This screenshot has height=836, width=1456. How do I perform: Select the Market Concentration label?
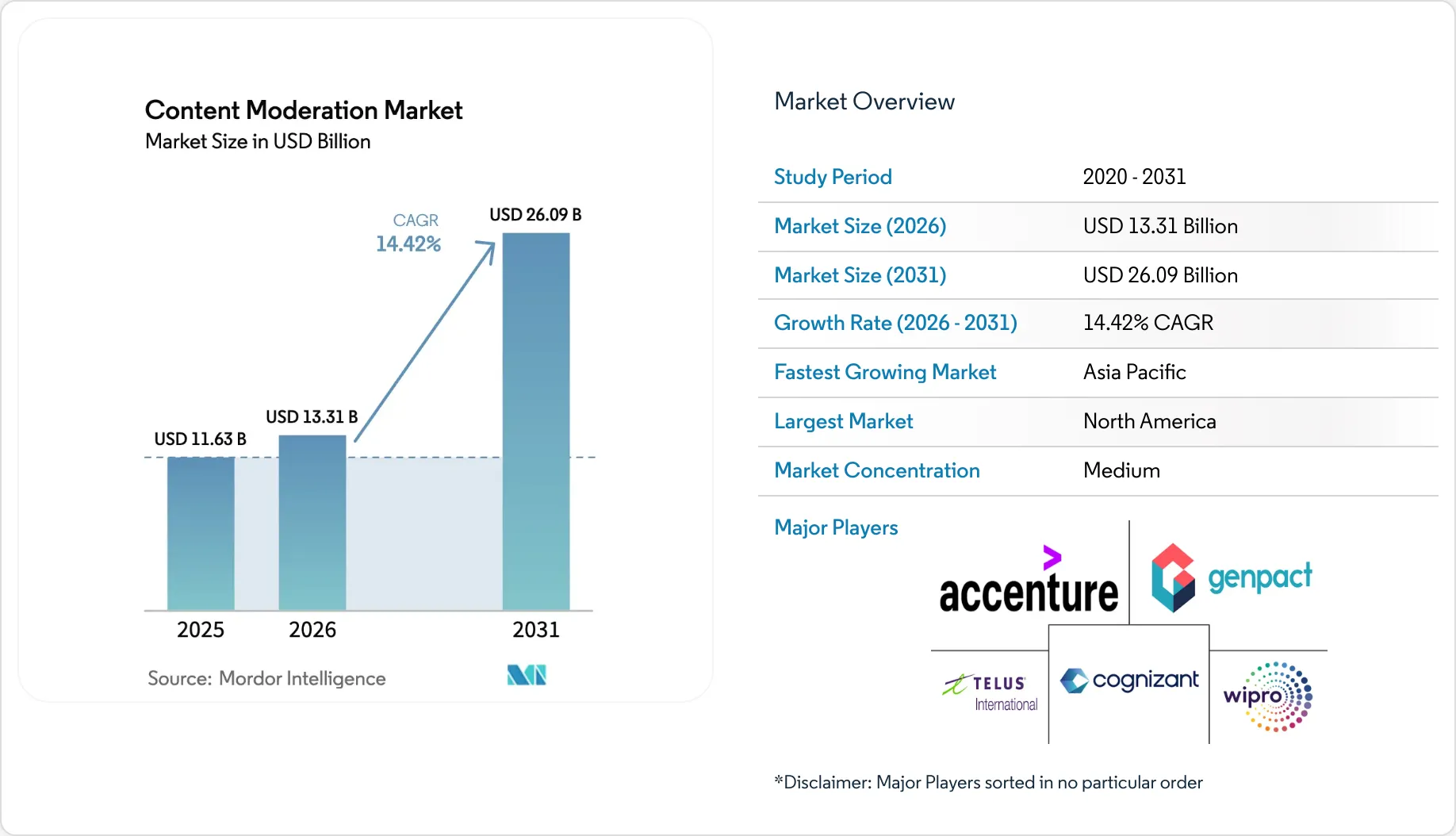tap(877, 470)
